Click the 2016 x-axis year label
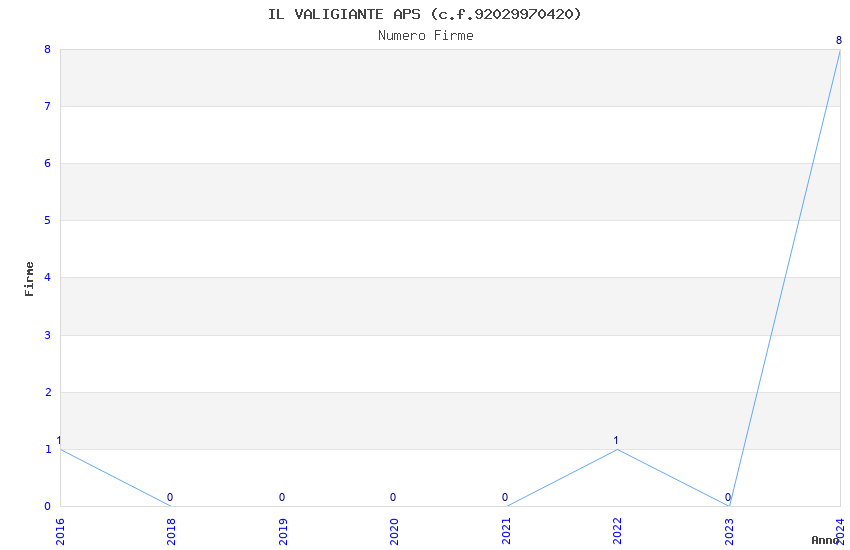The height and width of the screenshot is (550, 850). (x=60, y=532)
